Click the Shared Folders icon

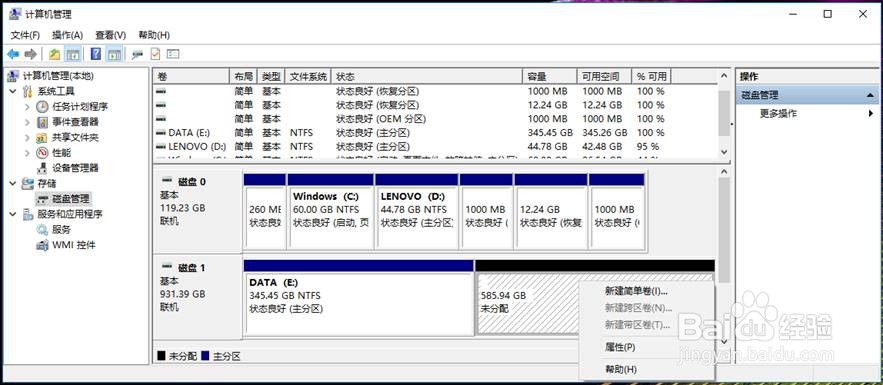42,137
